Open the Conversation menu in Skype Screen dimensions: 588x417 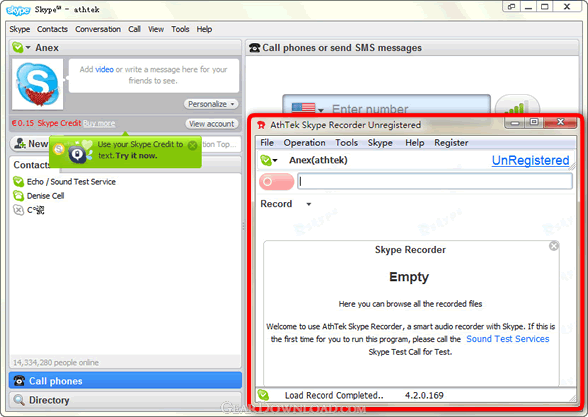point(98,29)
